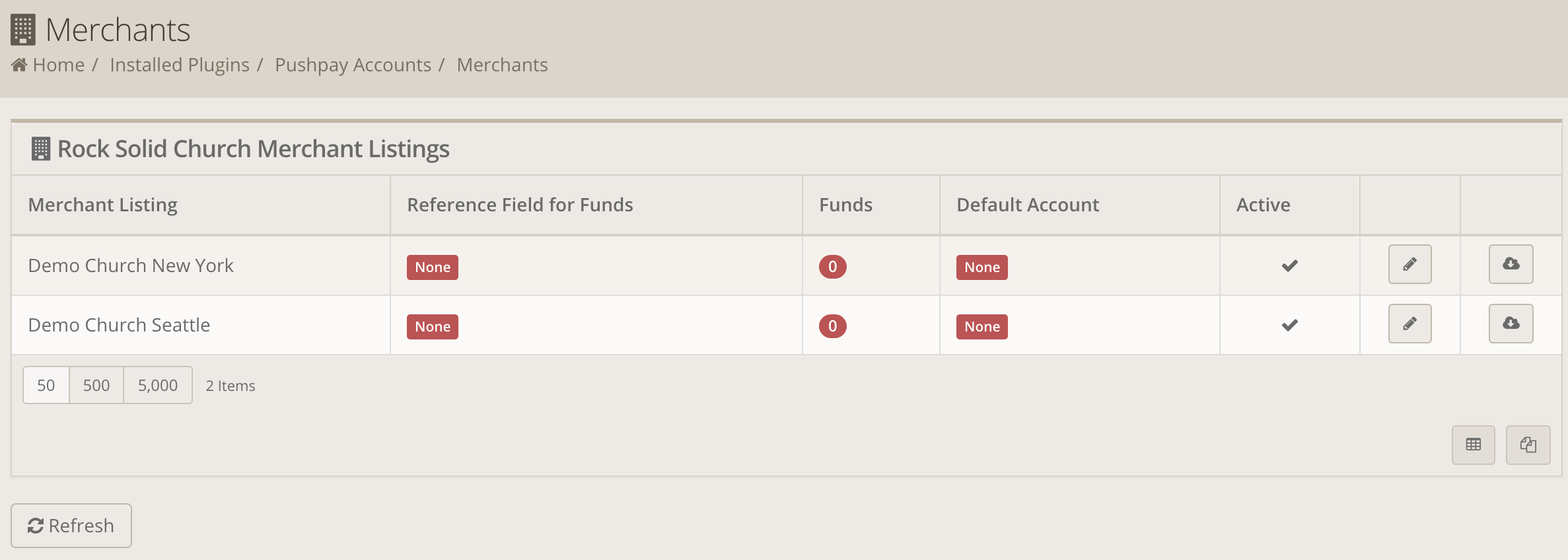Download funds for Demo Church New York
The width and height of the screenshot is (1568, 560).
click(1511, 264)
